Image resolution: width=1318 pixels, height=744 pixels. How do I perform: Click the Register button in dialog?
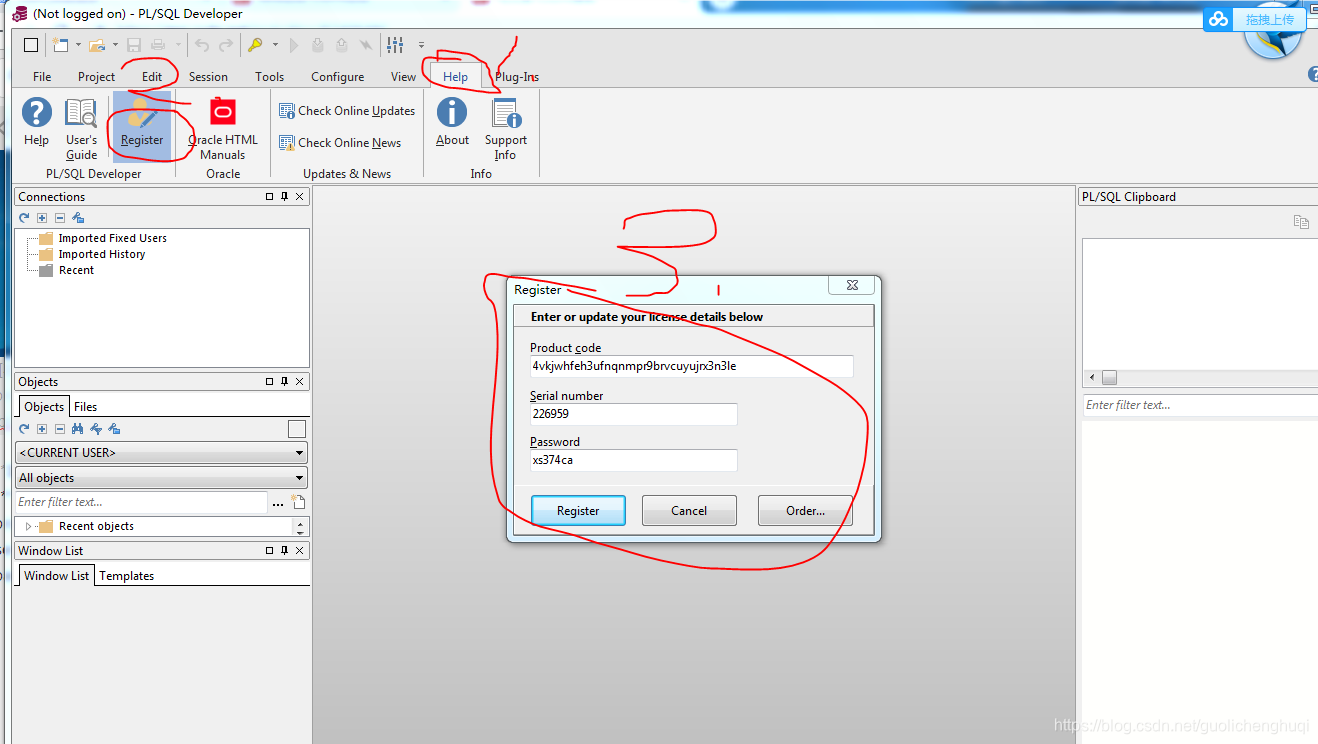point(578,510)
